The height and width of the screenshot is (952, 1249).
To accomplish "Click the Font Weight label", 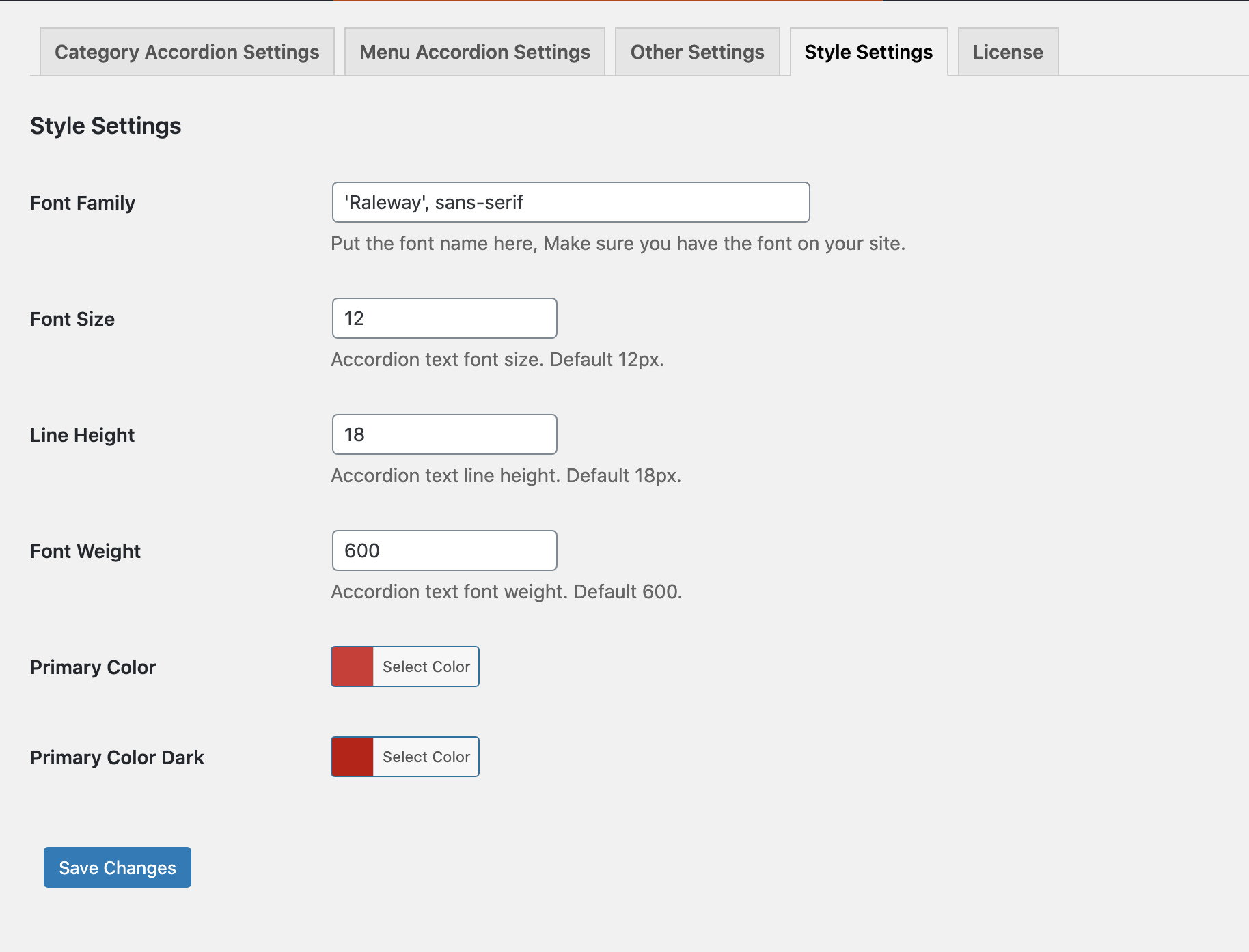I will (x=85, y=550).
